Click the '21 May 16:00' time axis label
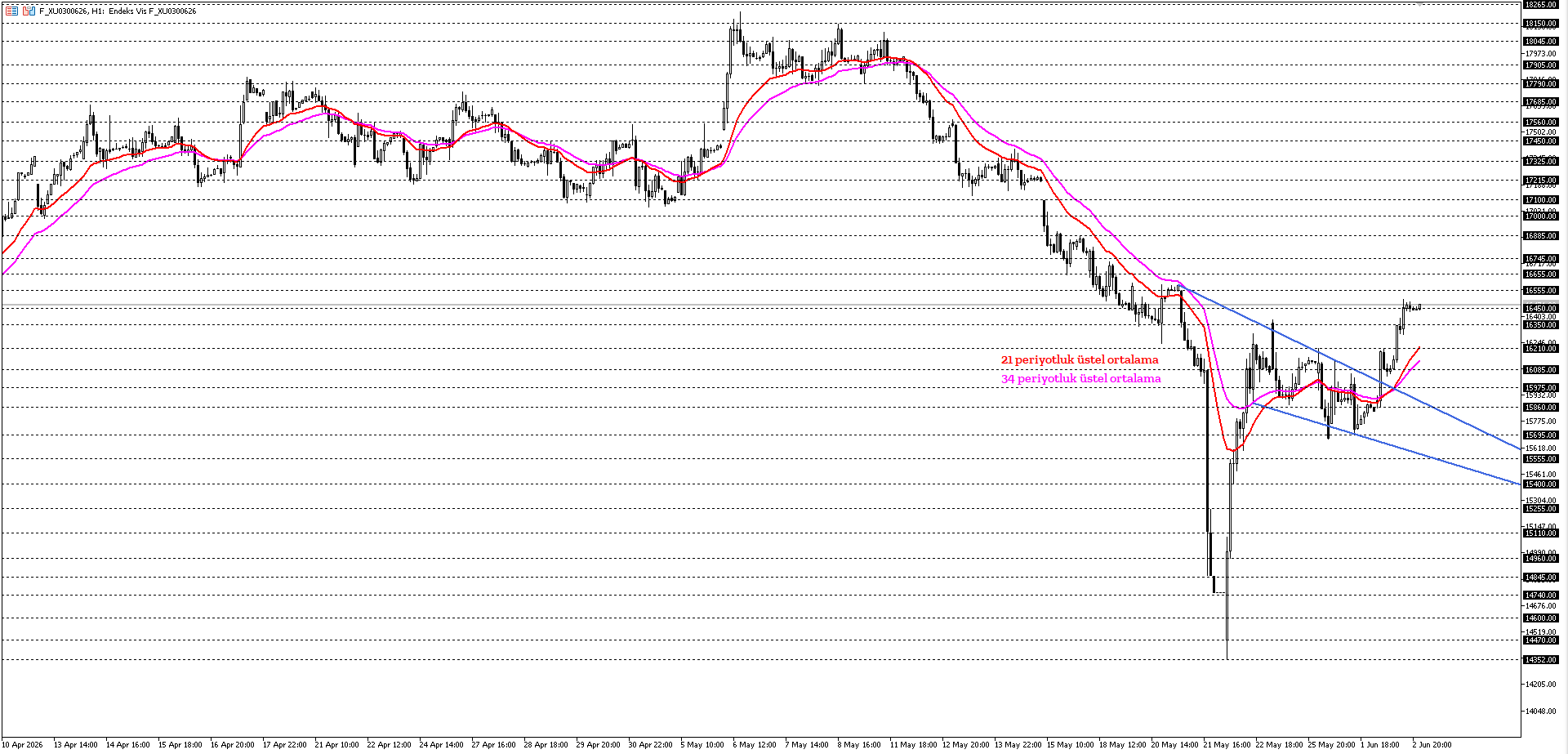Viewport: 1568px width, 754px height. (1227, 745)
